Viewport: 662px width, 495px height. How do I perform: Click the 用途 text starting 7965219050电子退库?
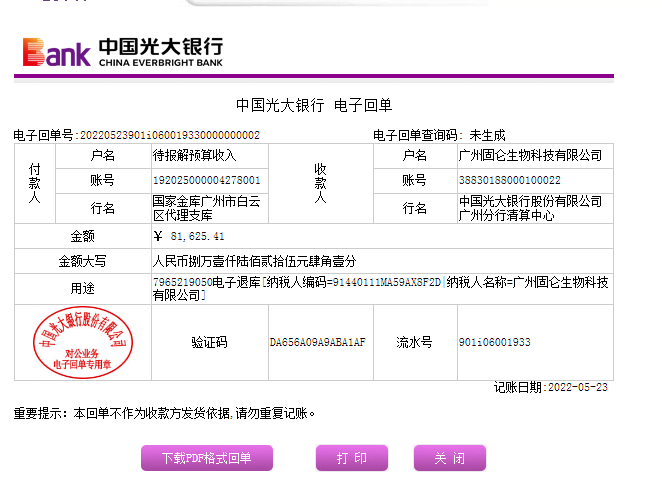[x=380, y=288]
